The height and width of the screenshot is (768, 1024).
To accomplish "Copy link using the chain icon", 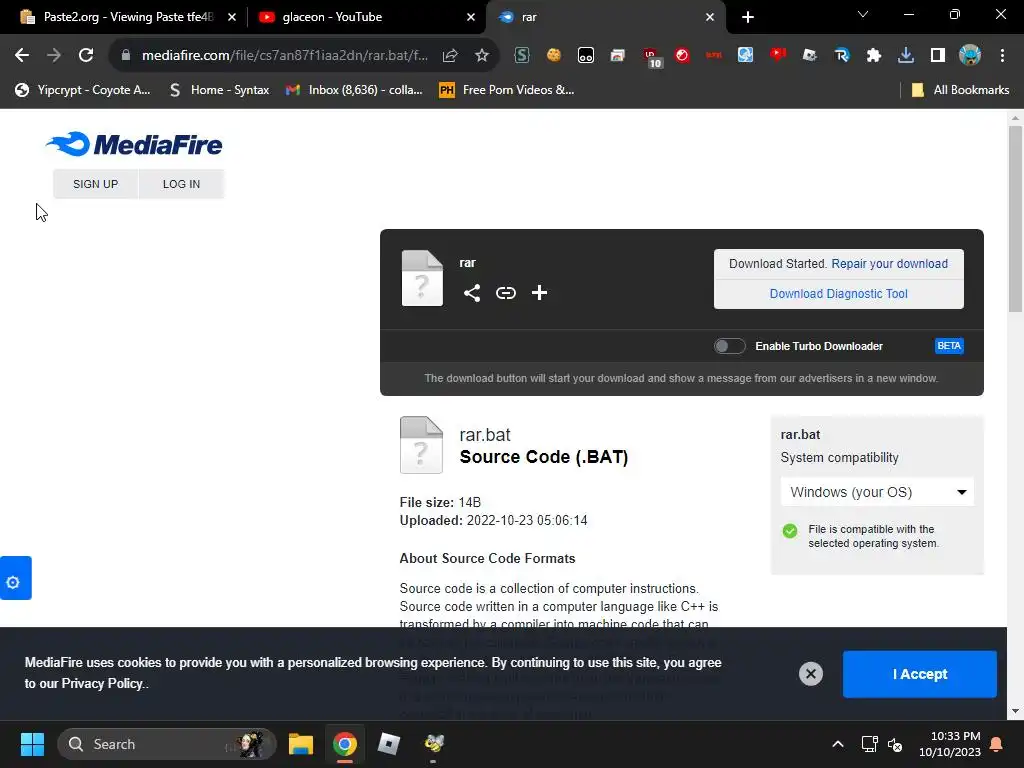I will tap(505, 293).
